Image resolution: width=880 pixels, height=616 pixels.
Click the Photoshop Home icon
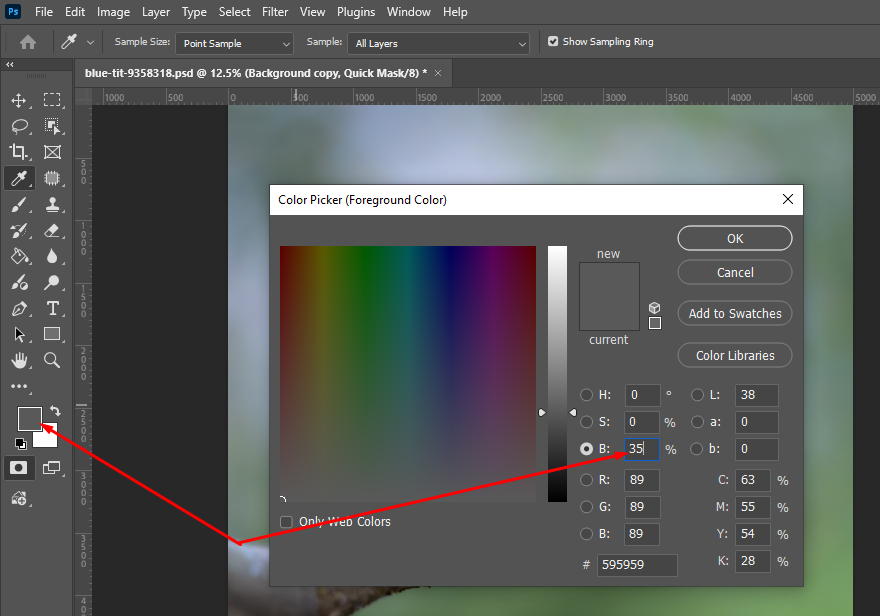pyautogui.click(x=27, y=42)
